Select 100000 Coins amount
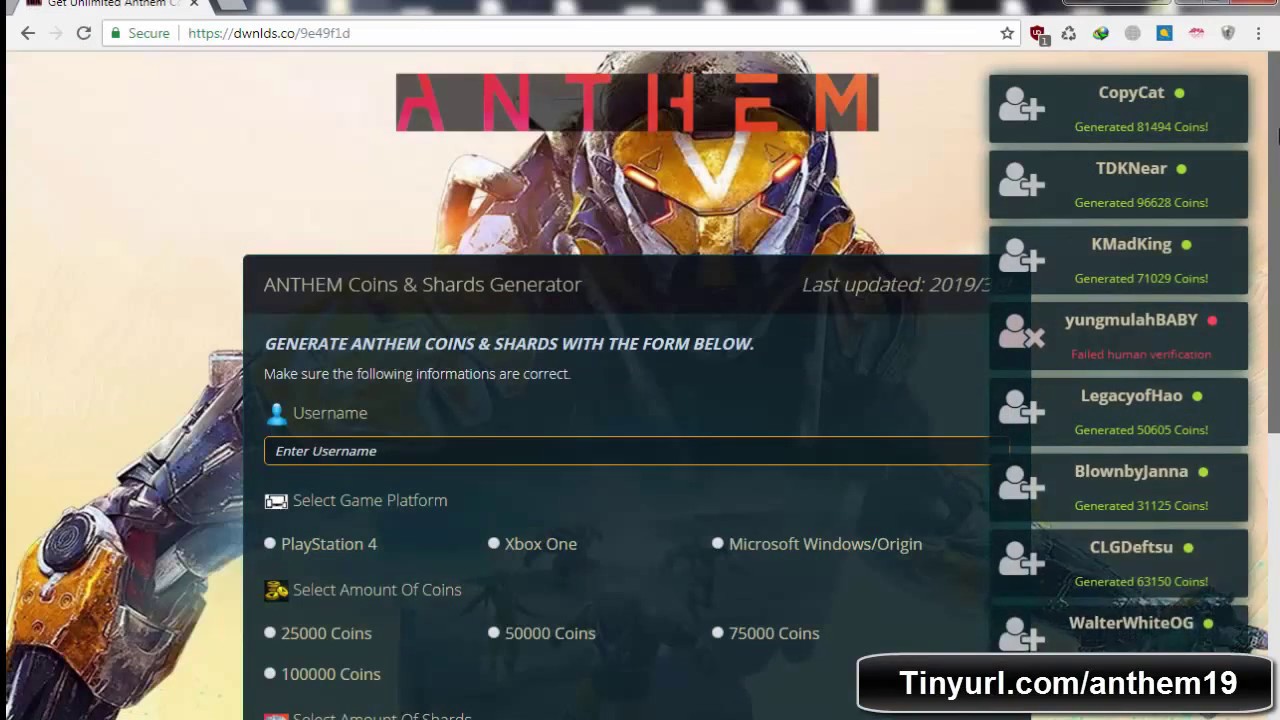Image resolution: width=1280 pixels, height=720 pixels. [270, 674]
